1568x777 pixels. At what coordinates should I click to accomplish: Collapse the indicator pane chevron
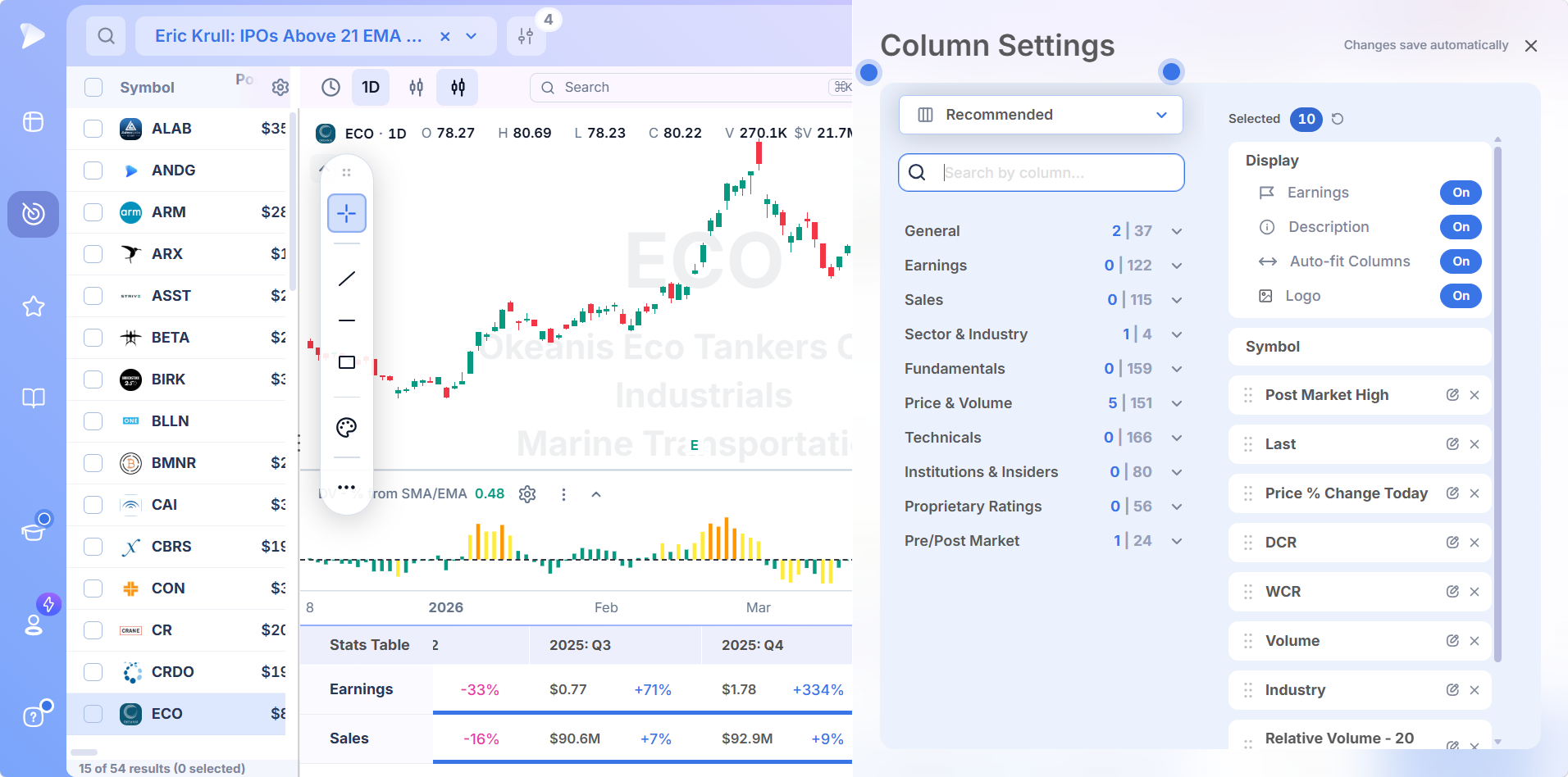(x=596, y=494)
